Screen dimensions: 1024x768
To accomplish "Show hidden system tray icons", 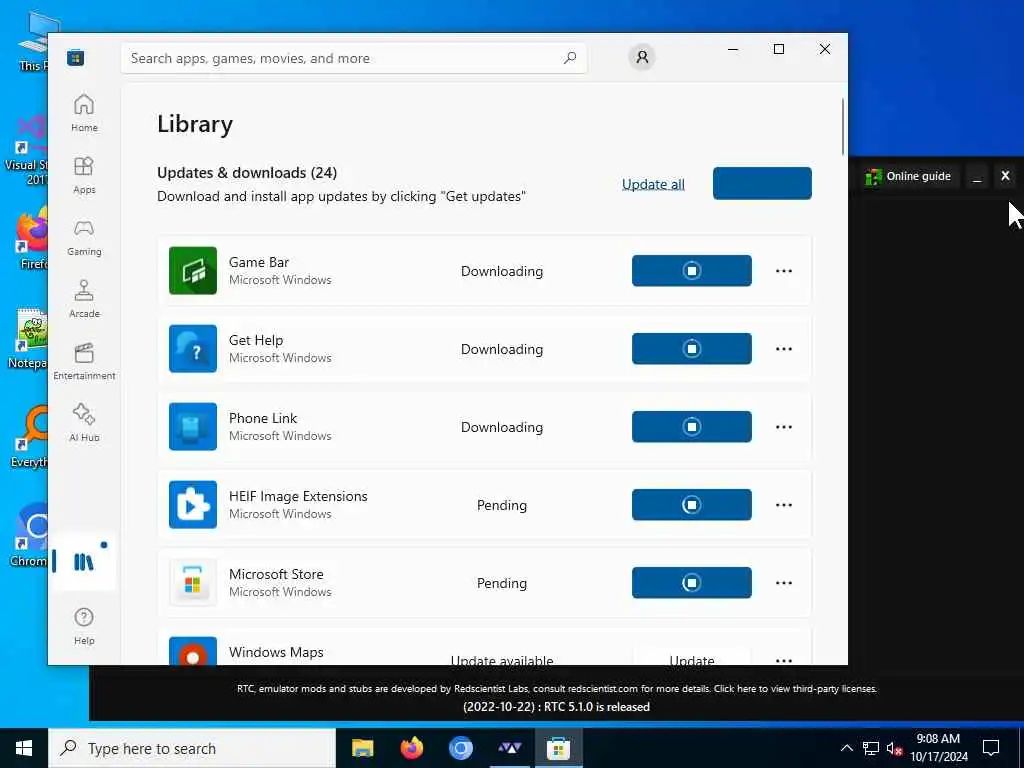I will click(x=846, y=748).
